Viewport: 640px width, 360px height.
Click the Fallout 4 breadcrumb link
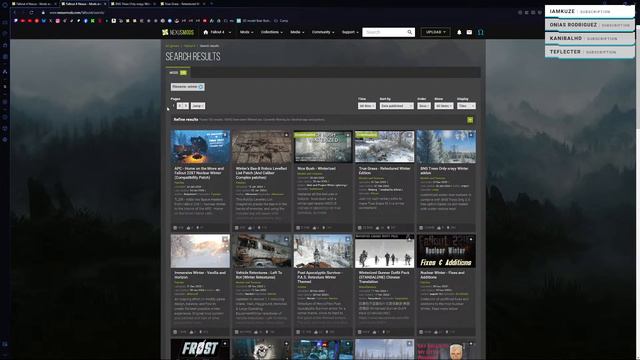[x=189, y=46]
